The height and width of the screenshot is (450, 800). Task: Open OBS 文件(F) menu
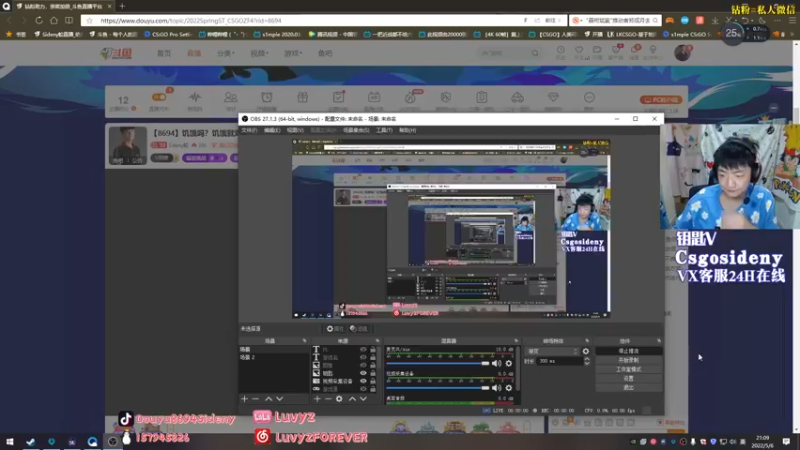tap(249, 130)
